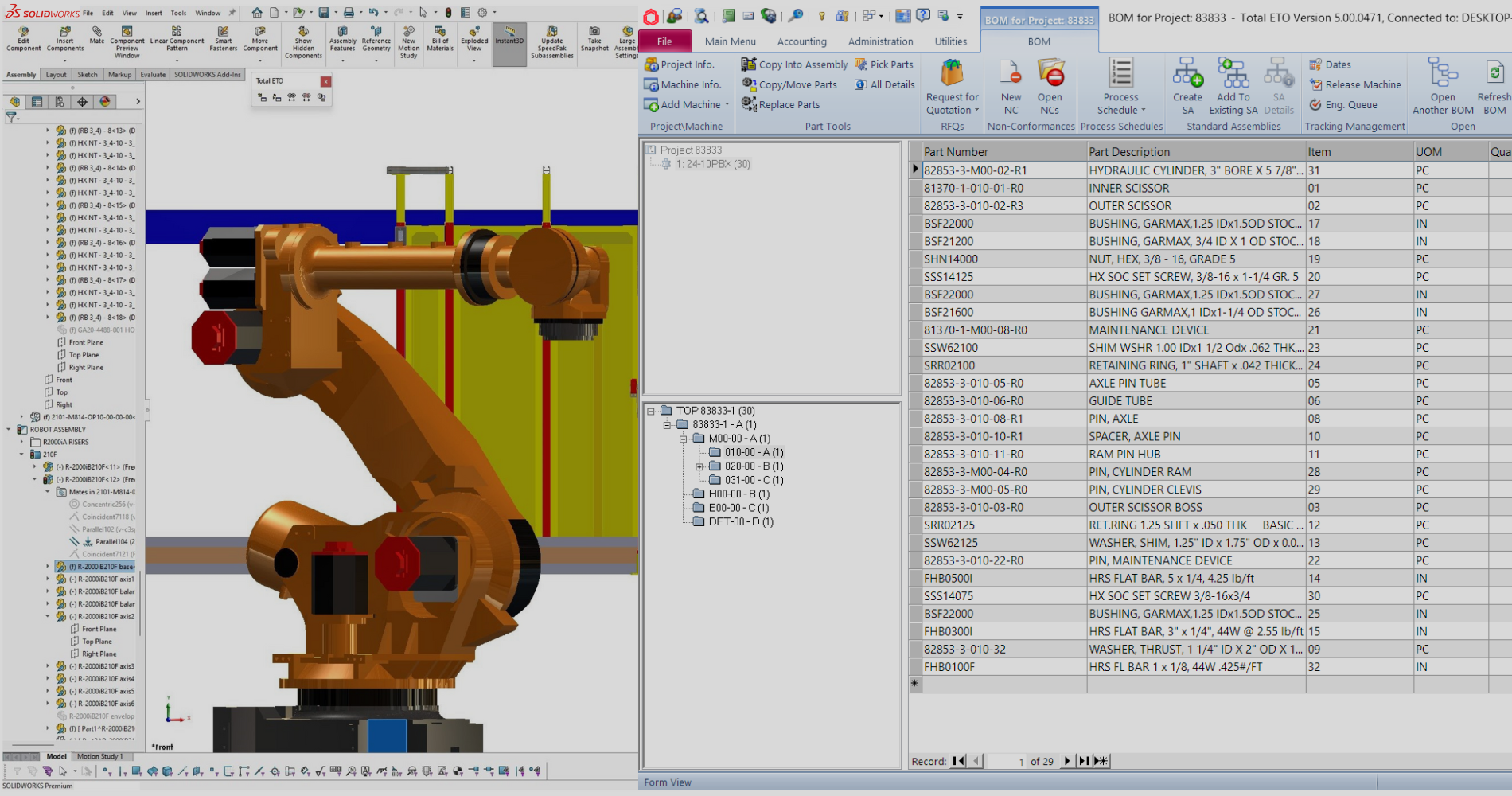This screenshot has width=1512, height=796.
Task: Expand the 020-00 - B folder
Action: click(x=699, y=466)
